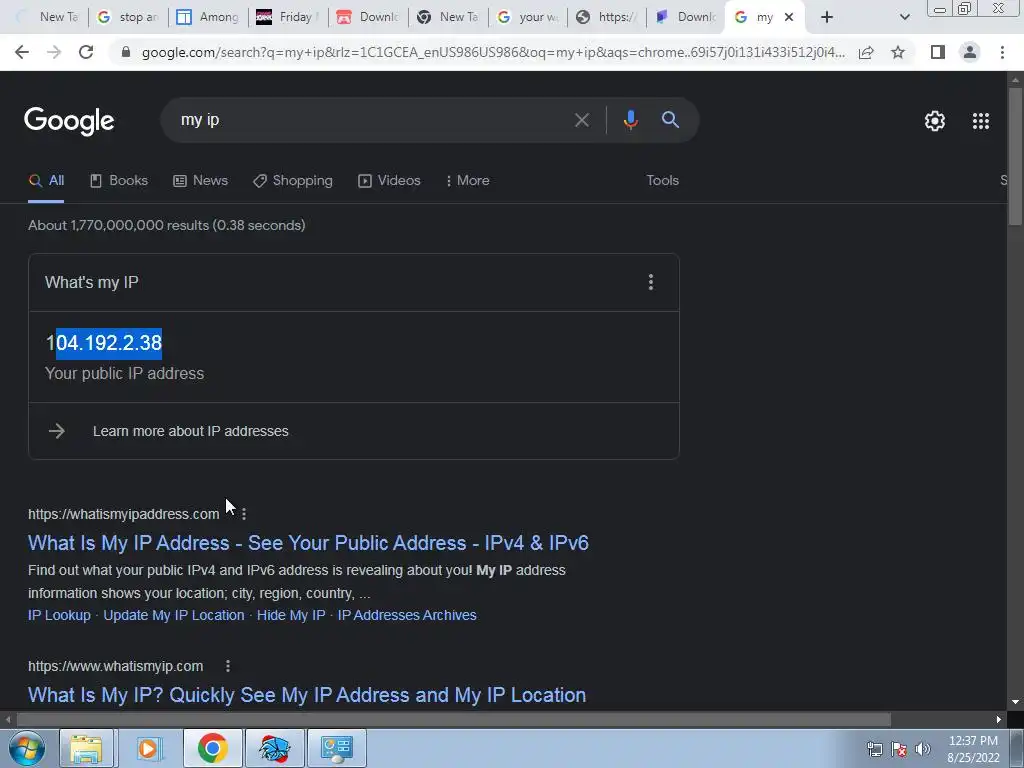The width and height of the screenshot is (1024, 768).
Task: Close the active 'my' tab
Action: pyautogui.click(x=789, y=17)
